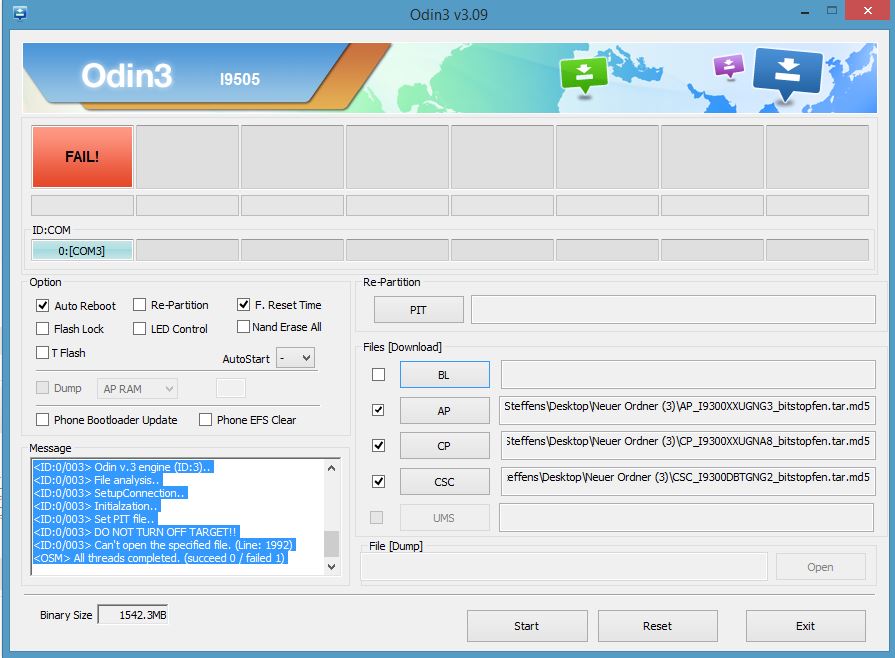The width and height of the screenshot is (895, 658).
Task: Click the 0:[COM3] port field
Action: pyautogui.click(x=83, y=251)
